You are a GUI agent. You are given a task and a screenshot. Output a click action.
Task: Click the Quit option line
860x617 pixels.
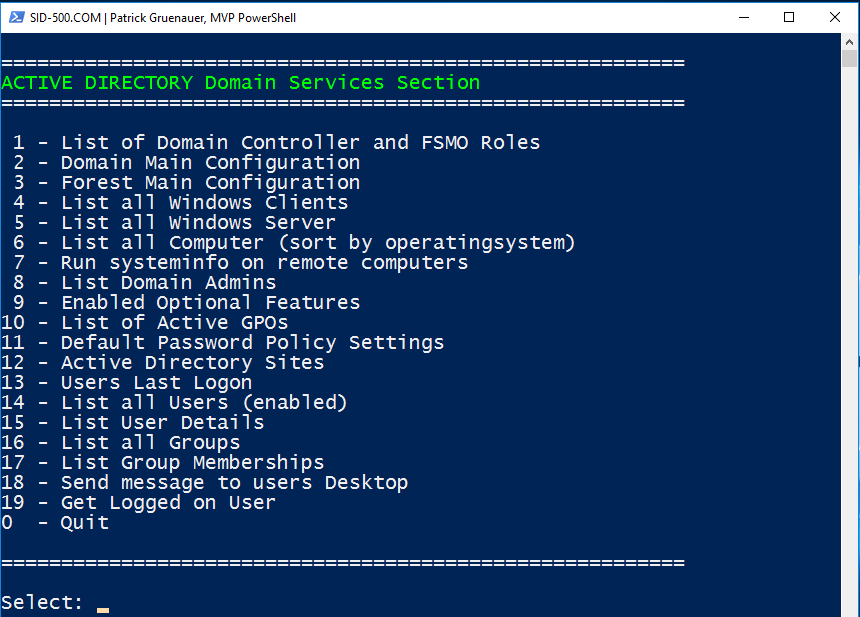point(84,523)
